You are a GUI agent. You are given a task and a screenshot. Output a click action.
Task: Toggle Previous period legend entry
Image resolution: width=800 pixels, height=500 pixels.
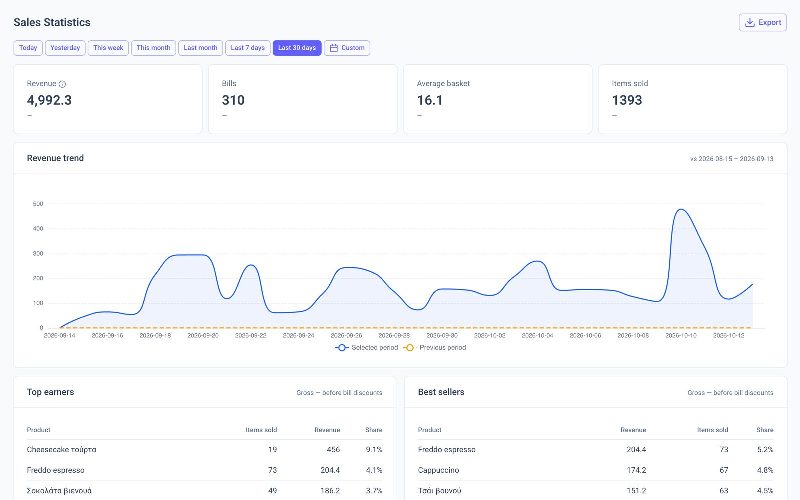coord(435,347)
